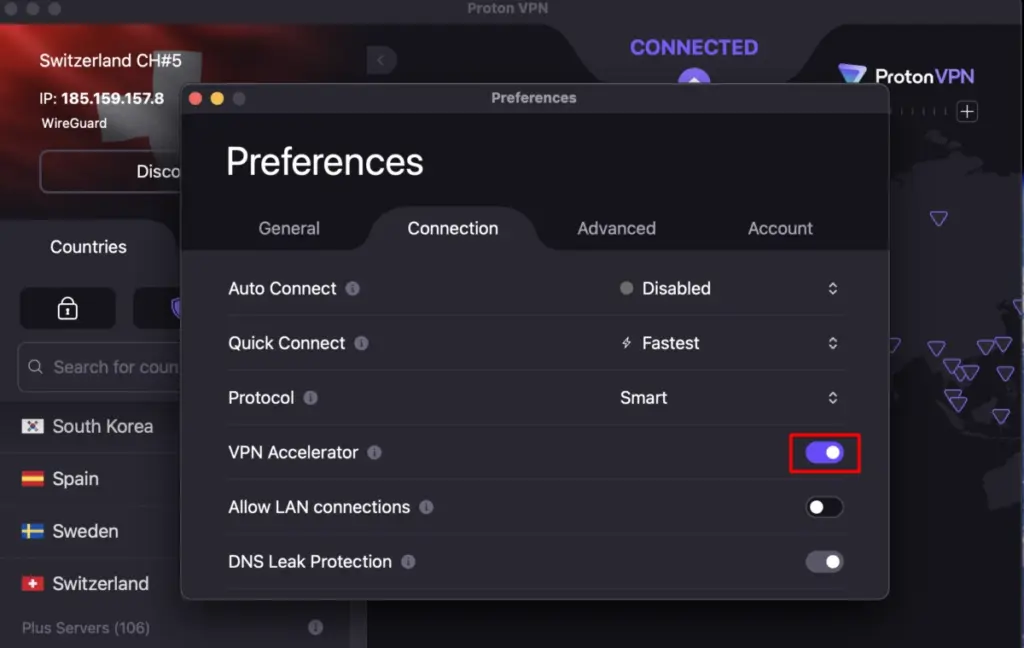1024x648 pixels.
Task: Click the info icon beside Quick Connect
Action: 361,343
